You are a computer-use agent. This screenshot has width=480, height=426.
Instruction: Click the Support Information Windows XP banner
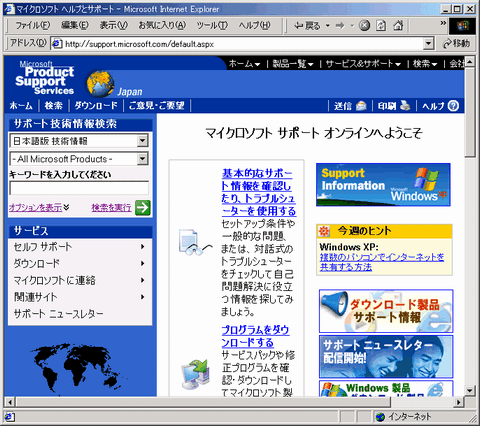383,184
